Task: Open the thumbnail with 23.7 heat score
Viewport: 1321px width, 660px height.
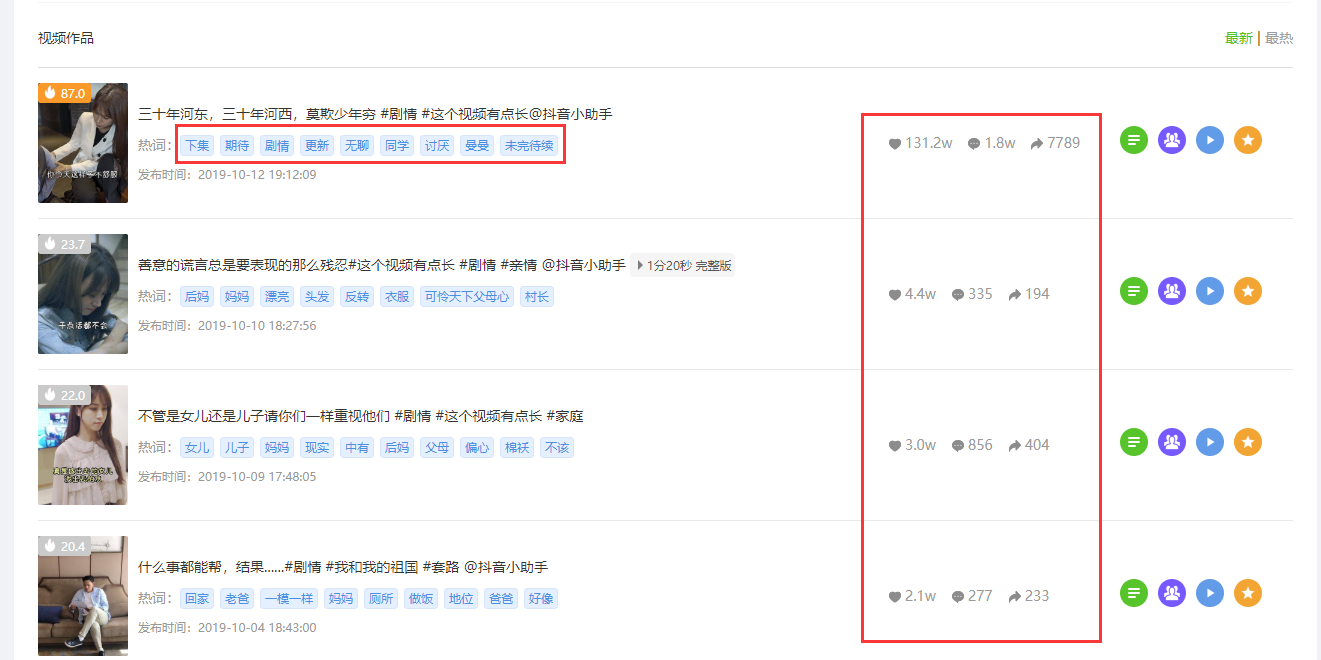Action: coord(83,294)
